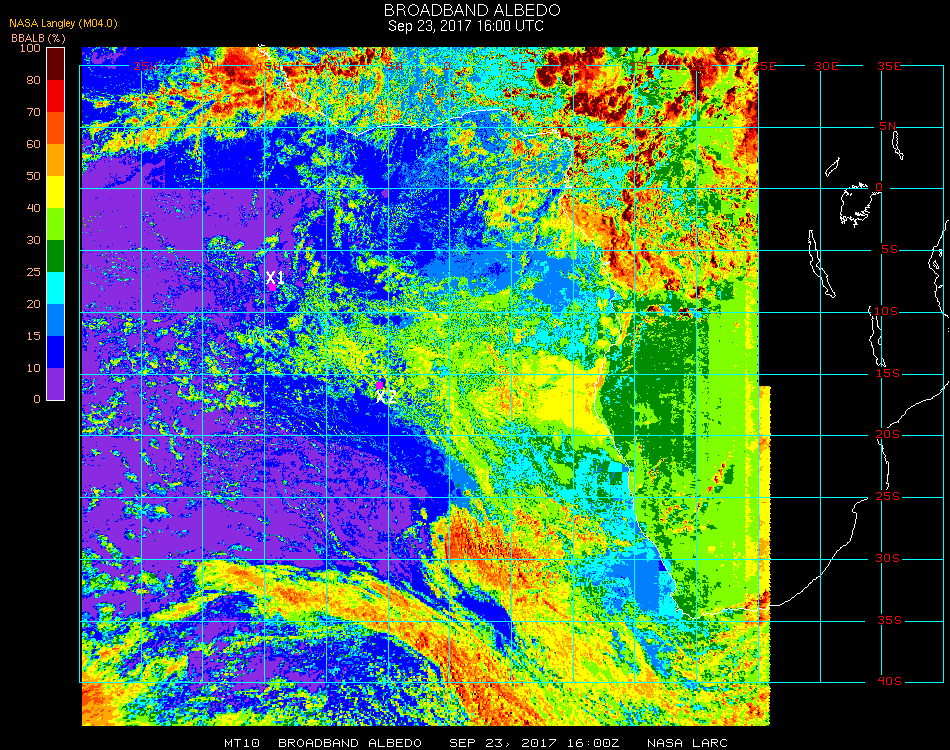Screen dimensions: 950x750
Task: Click legend value 10
Action: tap(33, 368)
